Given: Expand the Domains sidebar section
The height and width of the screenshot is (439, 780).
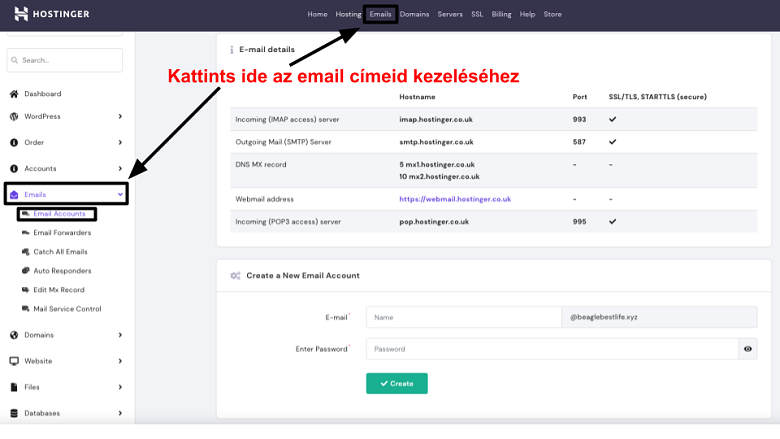Looking at the screenshot, I should tap(120, 335).
